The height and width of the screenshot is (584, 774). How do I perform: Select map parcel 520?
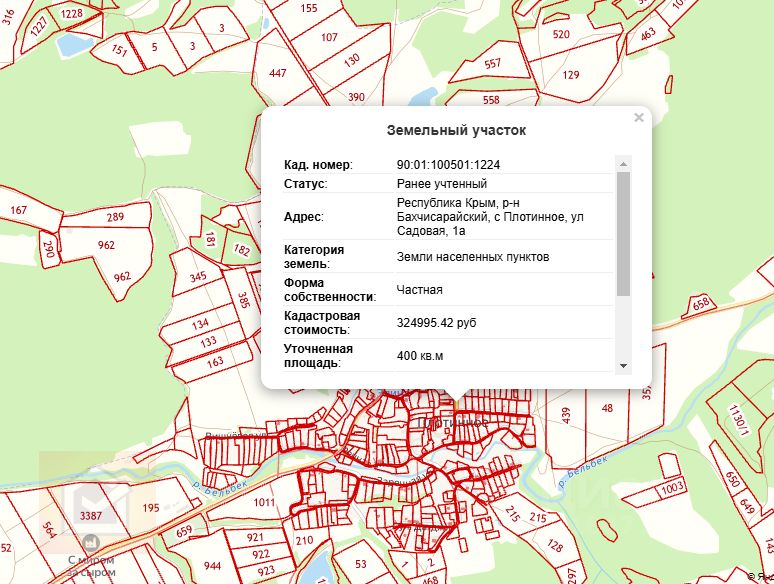[x=561, y=34]
